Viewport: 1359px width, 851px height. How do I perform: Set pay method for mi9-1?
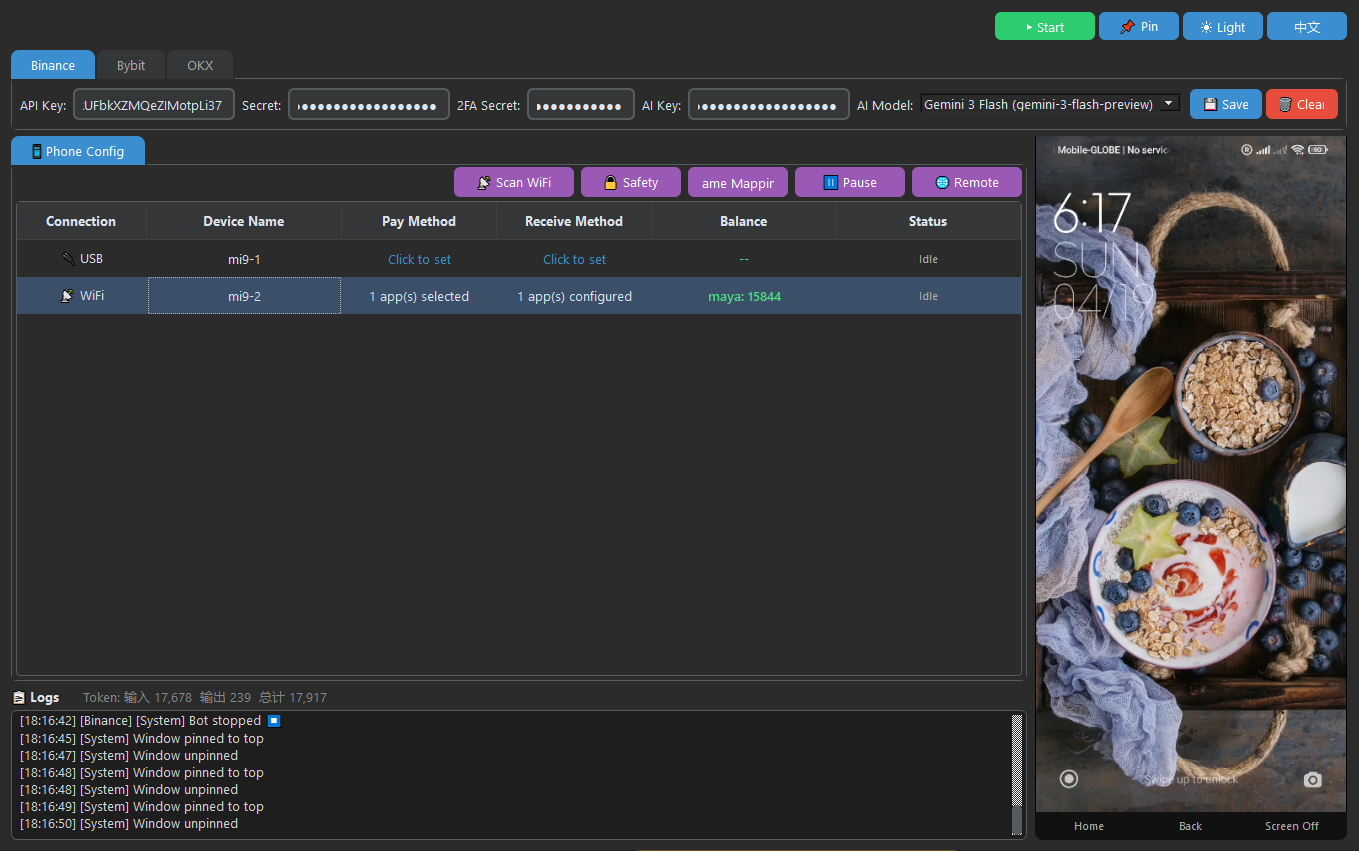[x=419, y=259]
